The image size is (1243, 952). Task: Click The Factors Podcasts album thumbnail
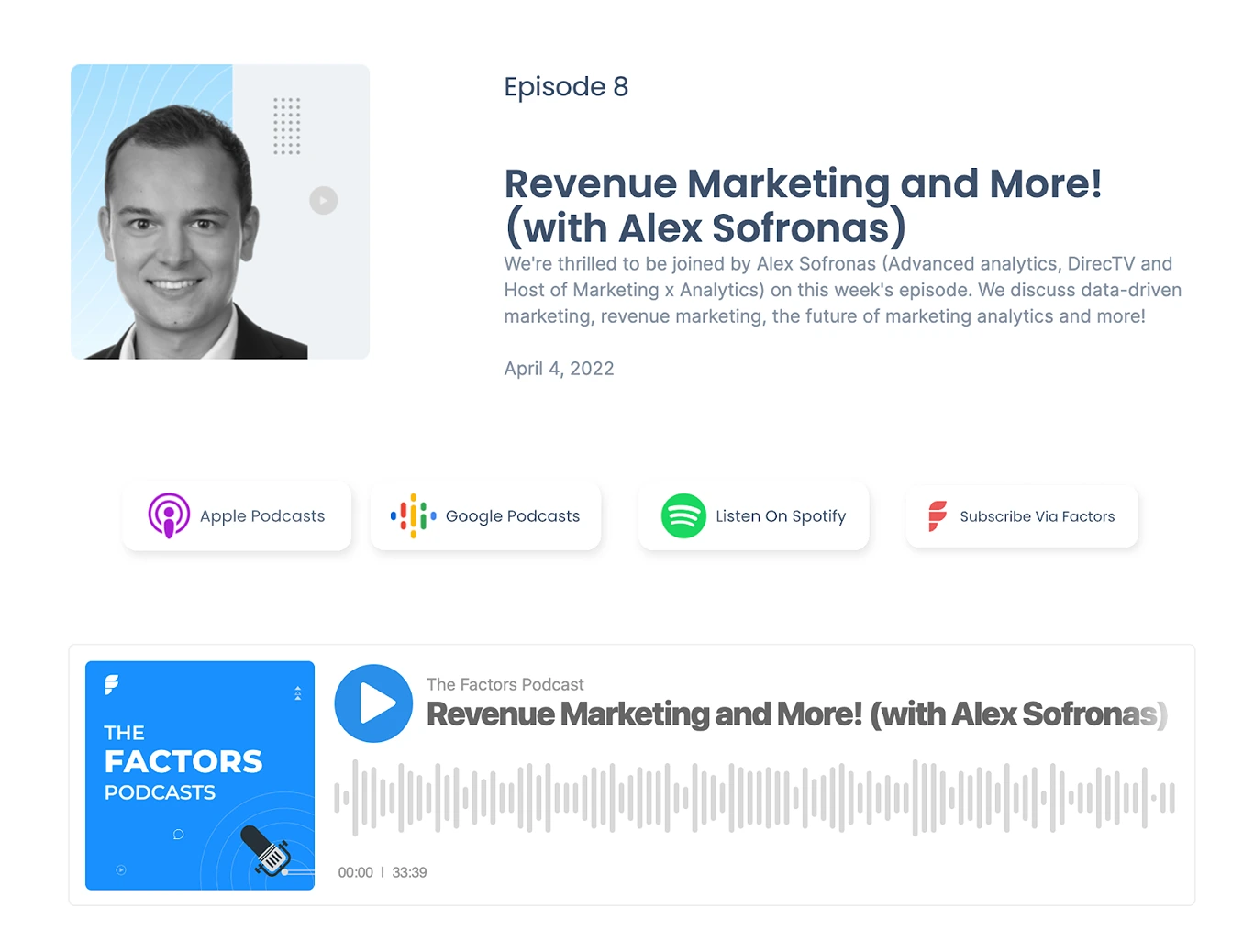(x=199, y=775)
